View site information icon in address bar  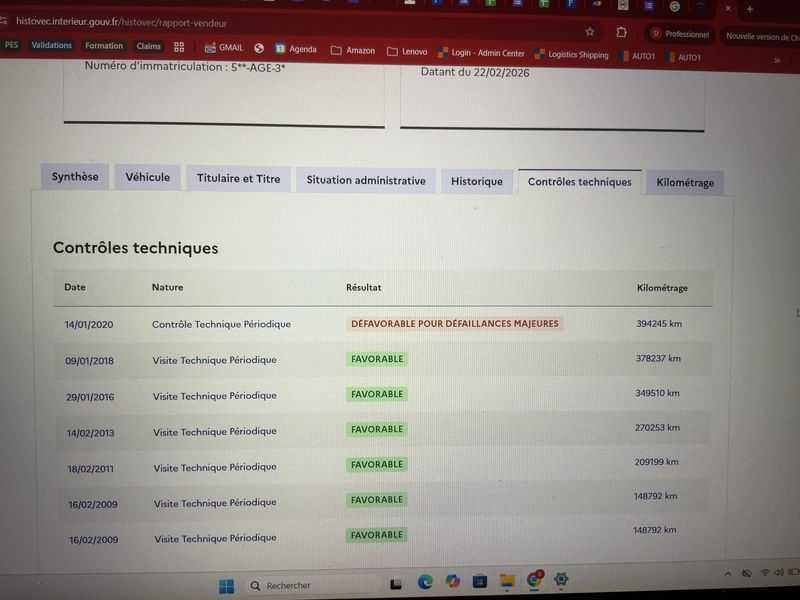pos(4,20)
